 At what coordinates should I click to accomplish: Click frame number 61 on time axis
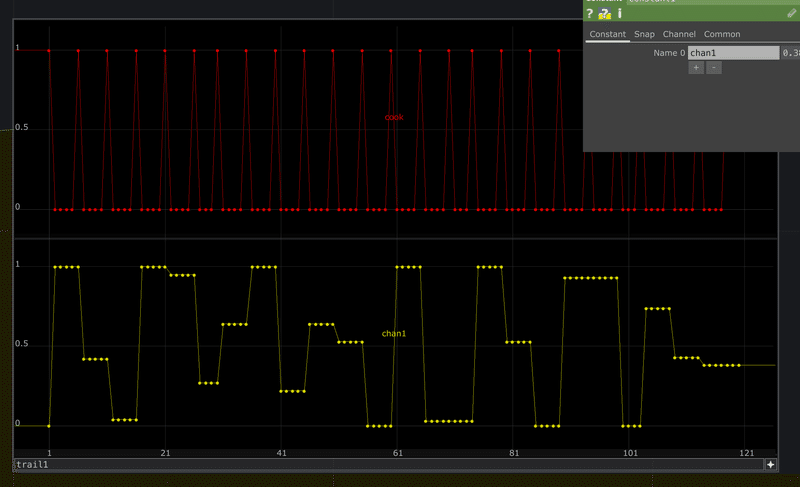397,453
